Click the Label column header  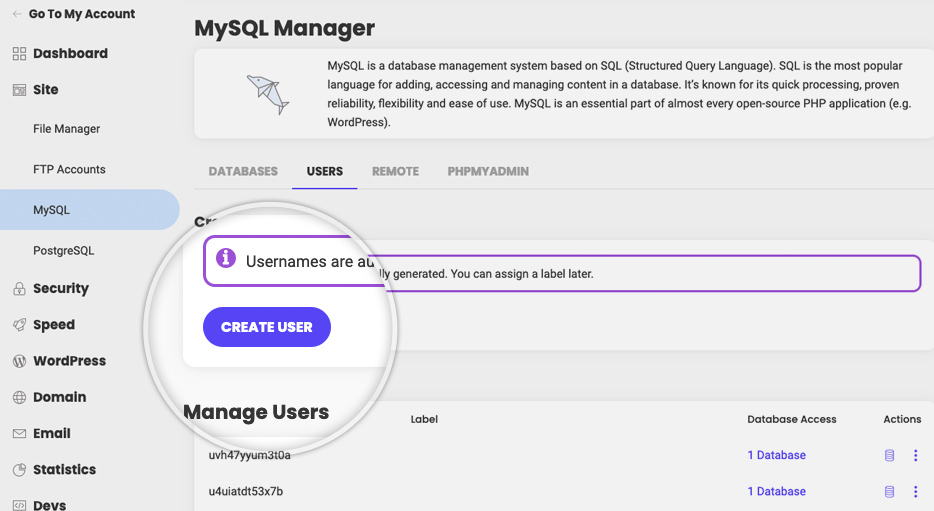pyautogui.click(x=424, y=419)
